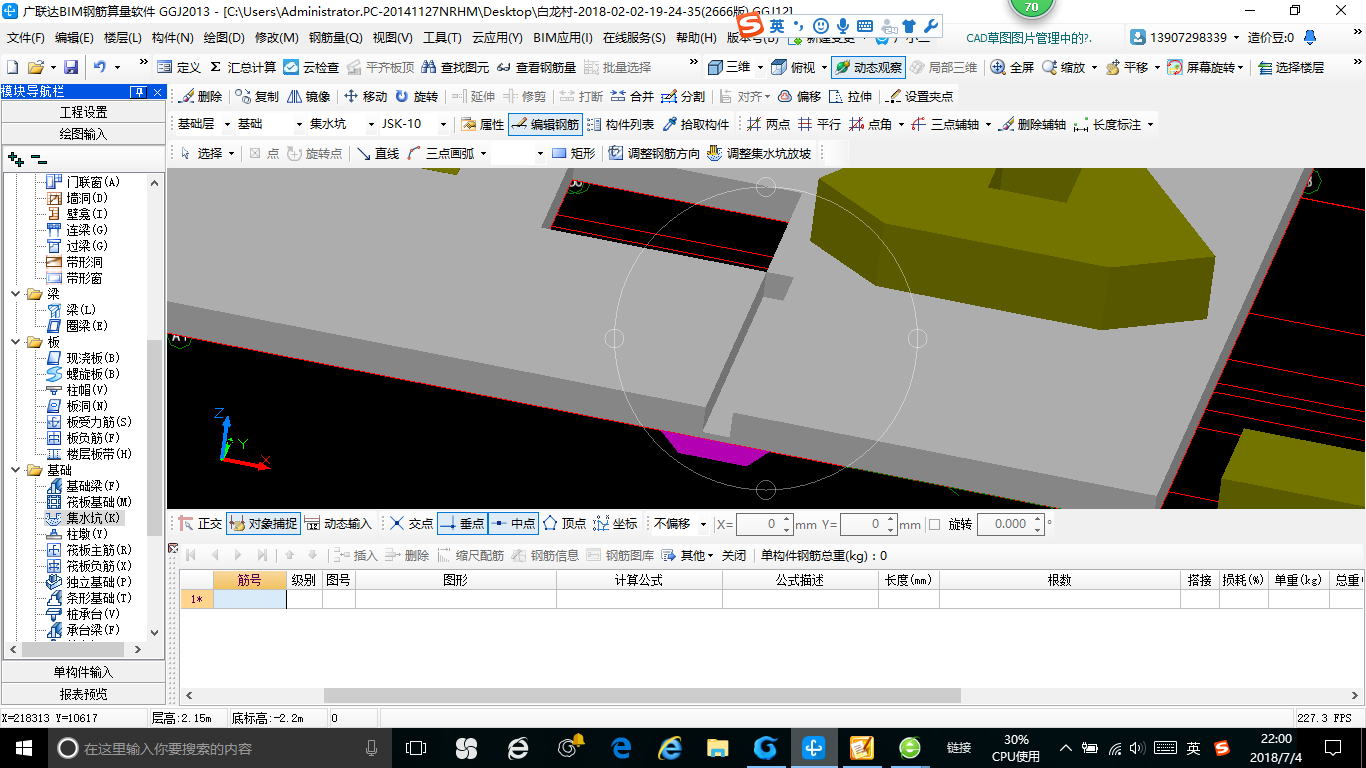Screen dimensions: 1366x768
Task: Select the 镜像 mirror tool
Action: click(308, 97)
